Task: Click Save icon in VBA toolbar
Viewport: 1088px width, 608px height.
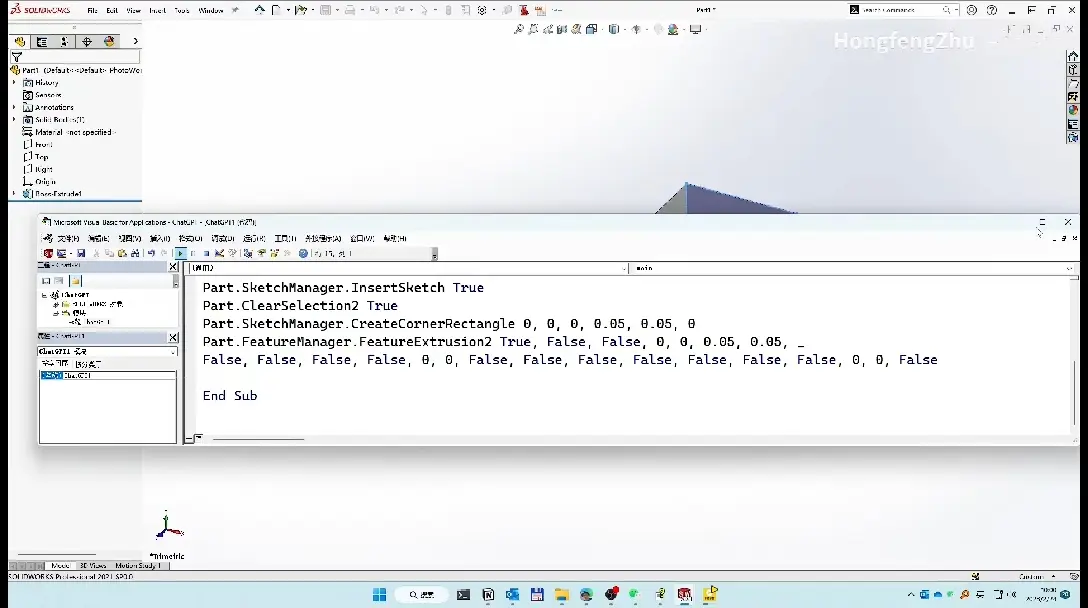Action: click(81, 253)
